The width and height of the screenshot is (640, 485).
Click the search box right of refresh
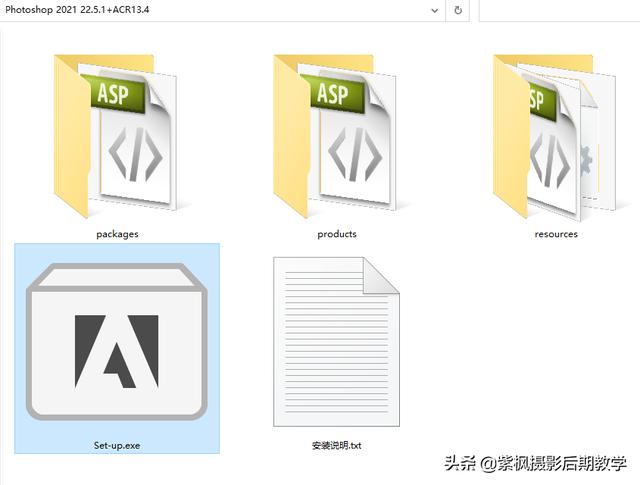coord(559,10)
